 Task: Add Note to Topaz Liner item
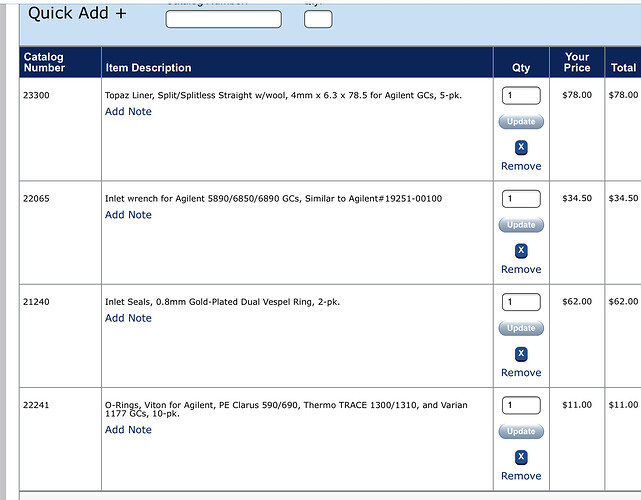point(128,111)
